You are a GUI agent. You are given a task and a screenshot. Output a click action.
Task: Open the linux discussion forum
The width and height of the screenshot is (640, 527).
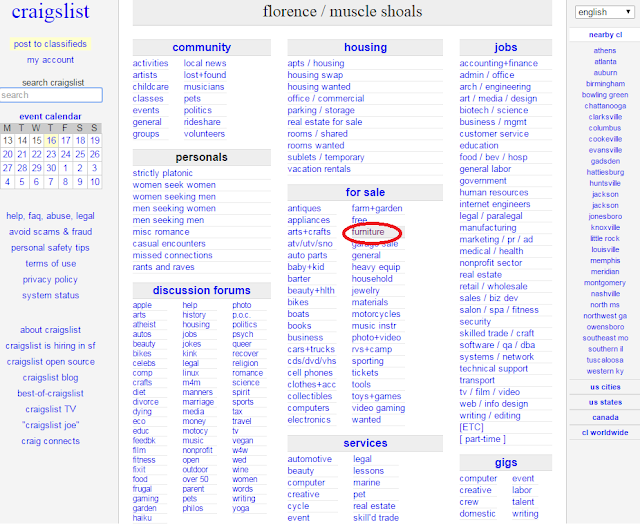(191, 373)
